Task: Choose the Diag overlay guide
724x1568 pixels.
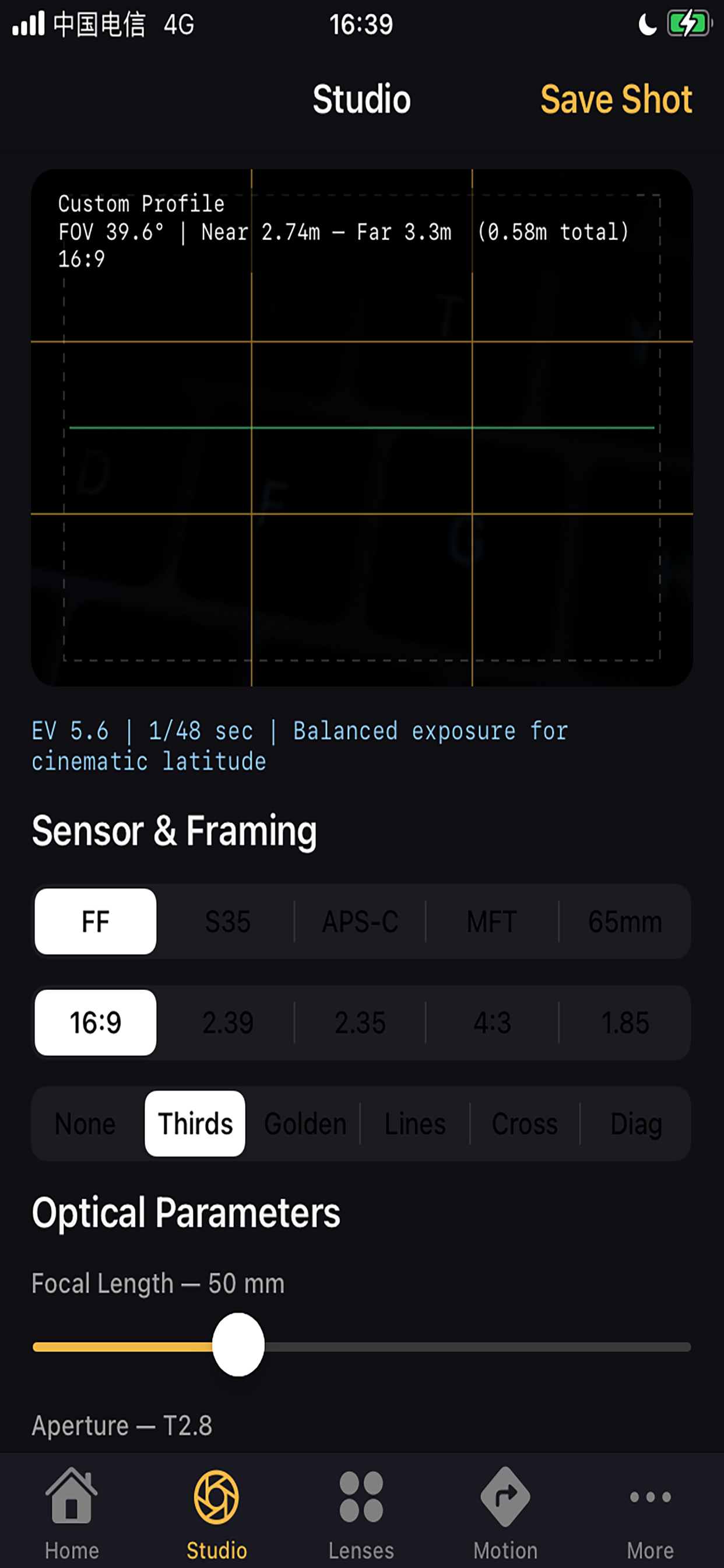Action: [x=636, y=1123]
